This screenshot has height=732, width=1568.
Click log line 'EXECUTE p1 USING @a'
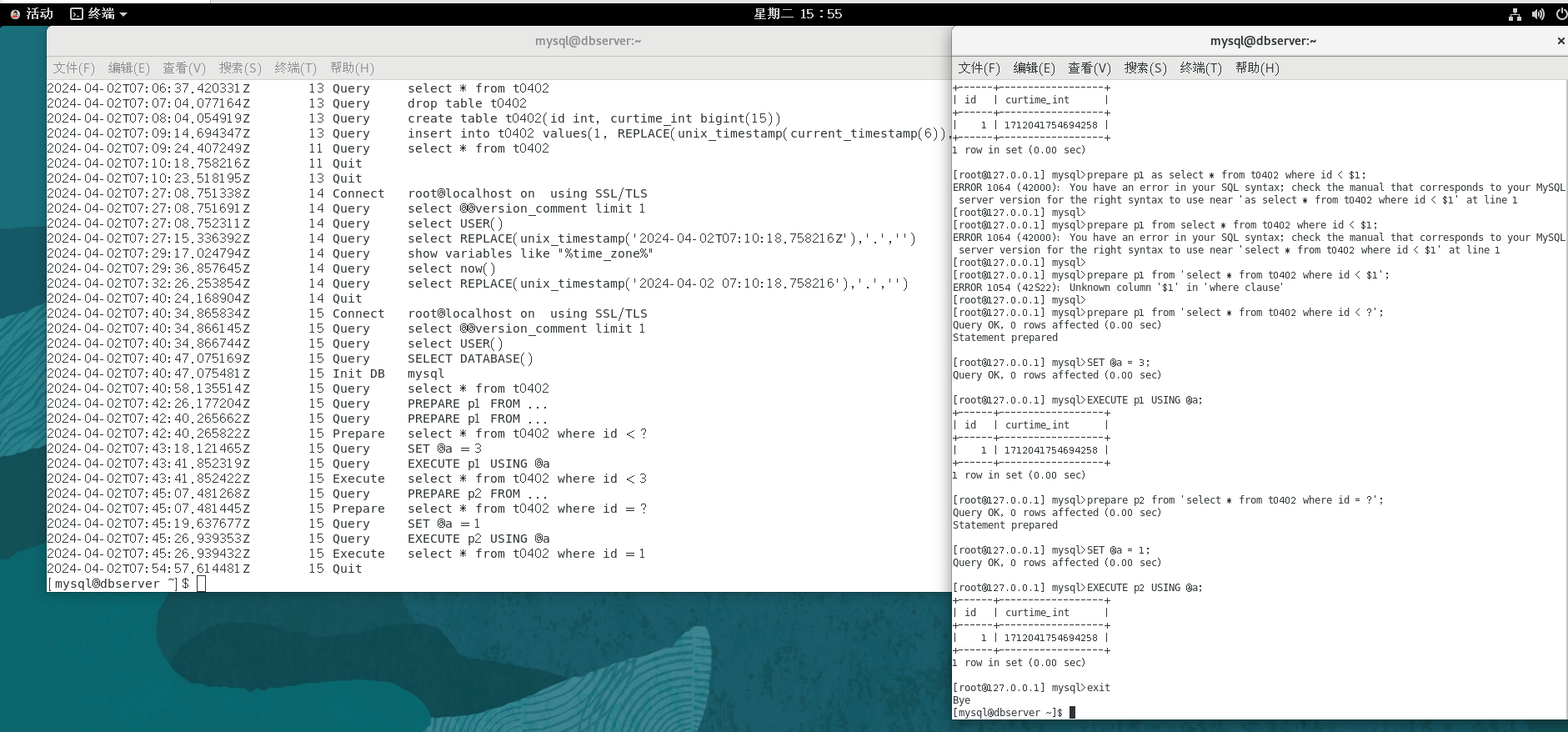coord(478,464)
